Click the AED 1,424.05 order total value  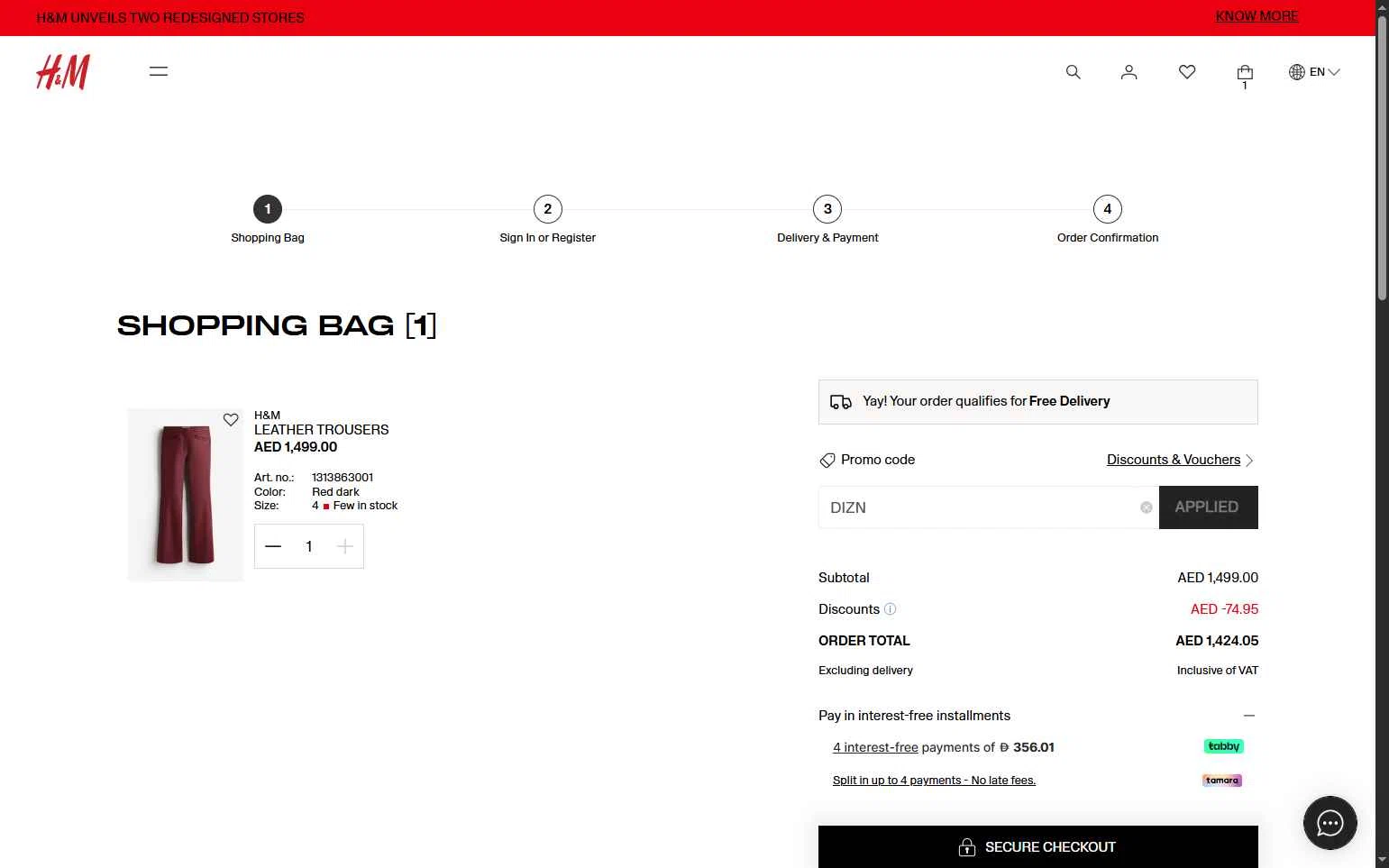pyautogui.click(x=1217, y=641)
